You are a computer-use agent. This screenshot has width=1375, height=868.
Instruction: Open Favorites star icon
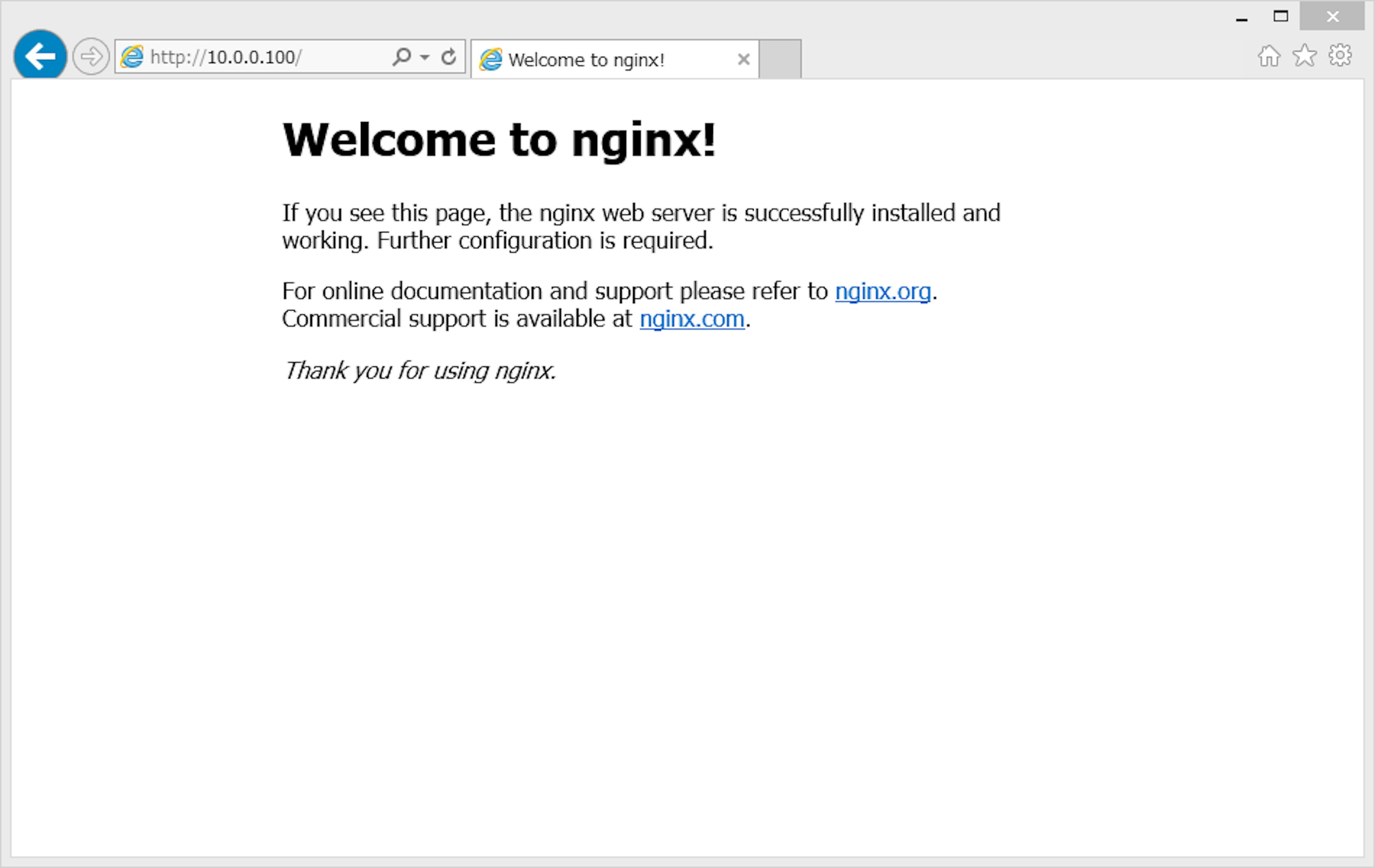pos(1304,56)
